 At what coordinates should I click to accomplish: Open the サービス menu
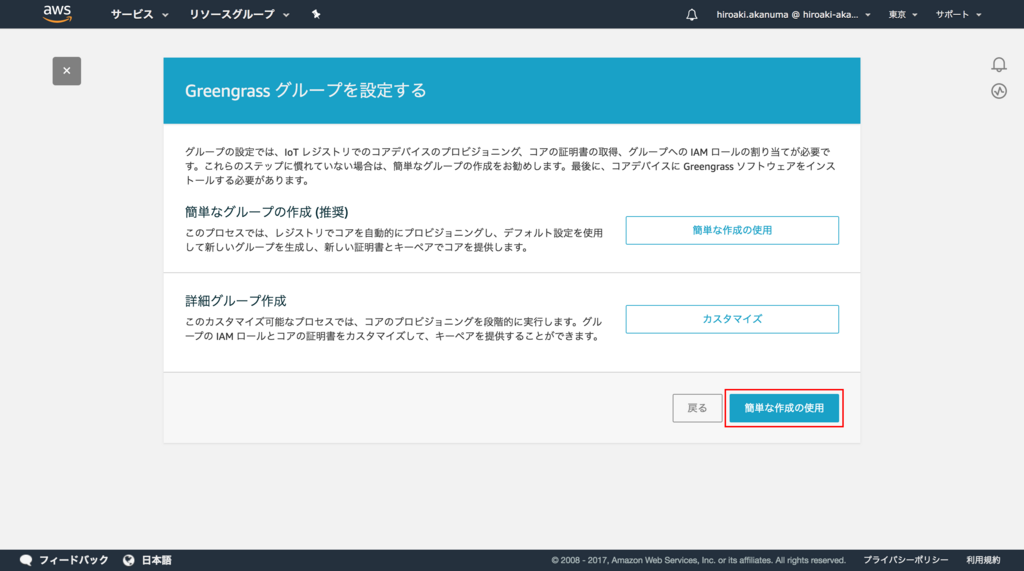139,14
